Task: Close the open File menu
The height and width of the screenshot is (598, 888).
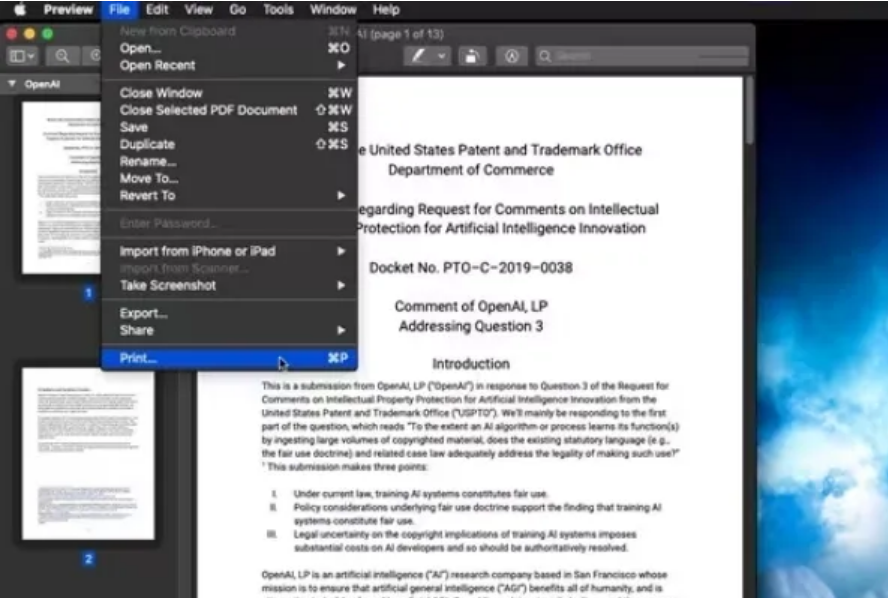Action: pos(119,10)
